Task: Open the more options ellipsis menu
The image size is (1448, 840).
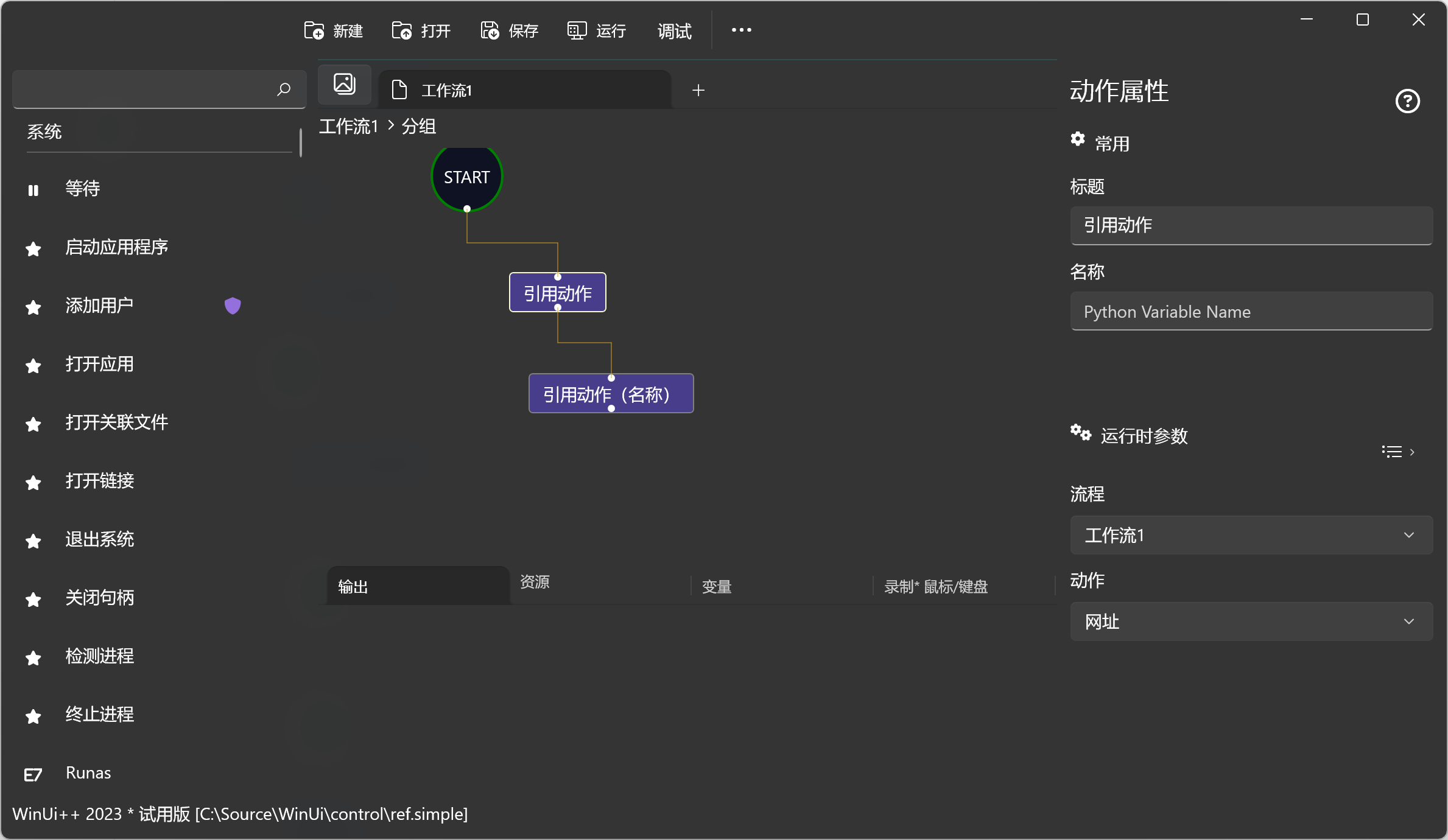Action: [741, 30]
